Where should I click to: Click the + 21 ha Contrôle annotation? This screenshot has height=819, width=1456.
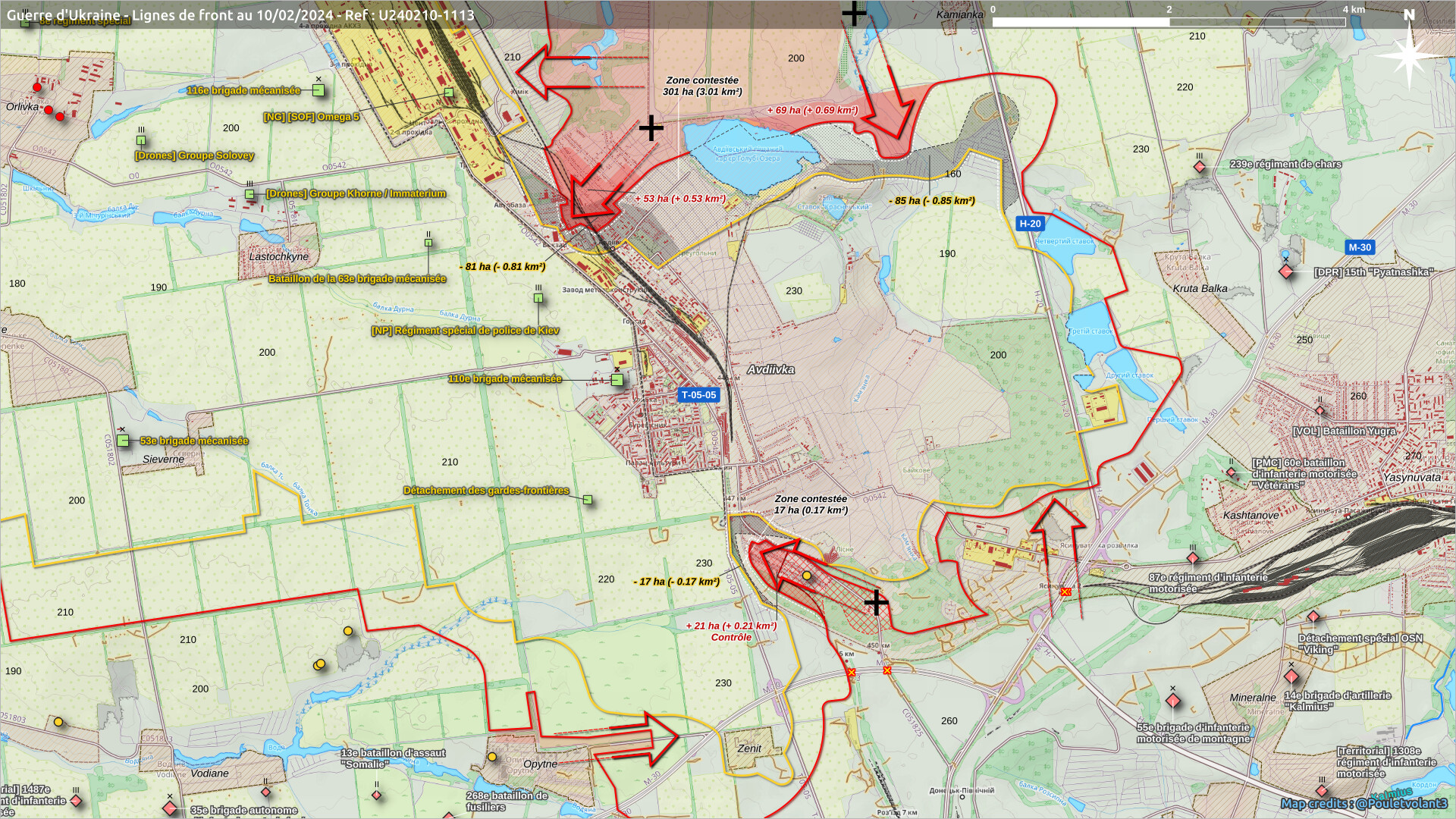731,632
